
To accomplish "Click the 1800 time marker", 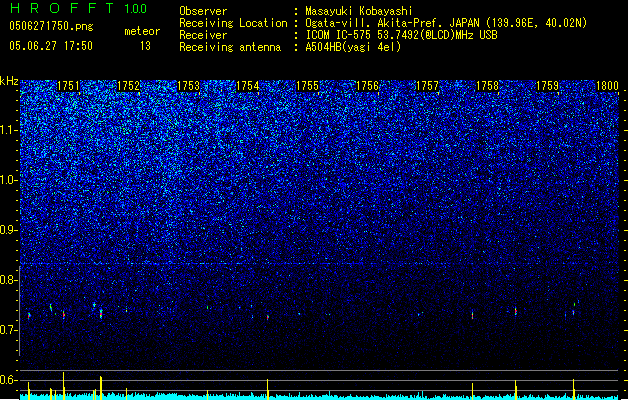I will tap(607, 86).
